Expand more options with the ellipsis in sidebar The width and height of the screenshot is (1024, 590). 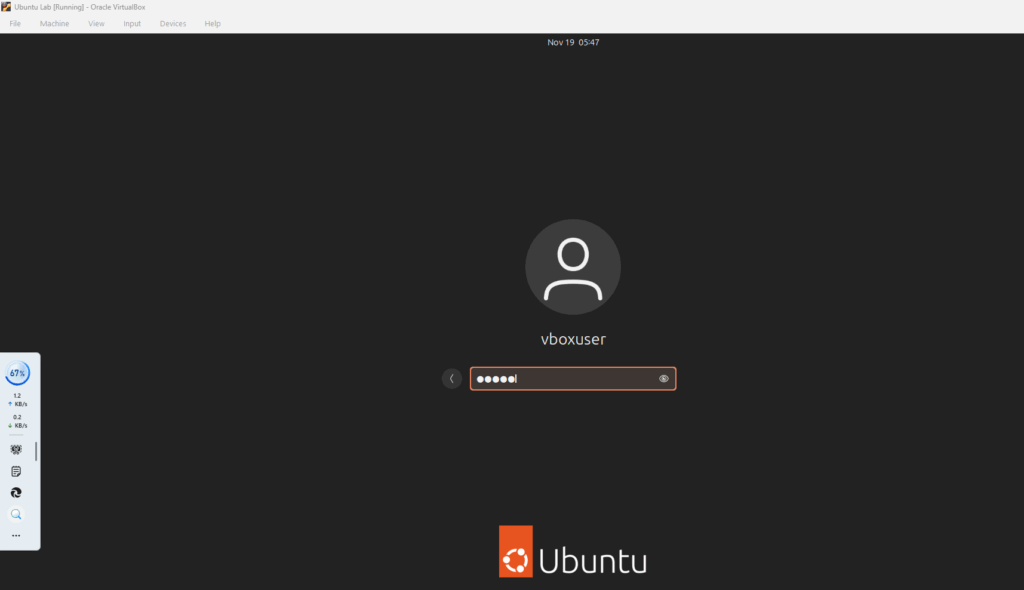point(15,535)
